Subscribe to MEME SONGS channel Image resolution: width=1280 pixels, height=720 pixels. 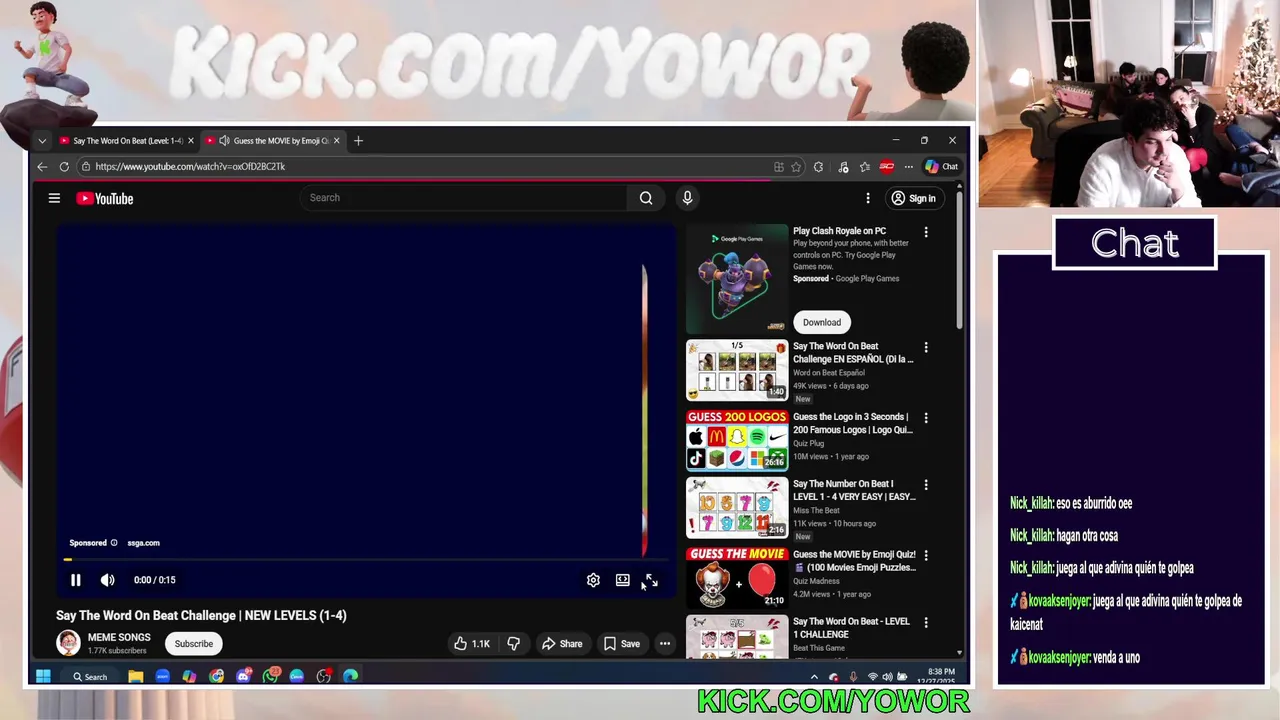[193, 644]
